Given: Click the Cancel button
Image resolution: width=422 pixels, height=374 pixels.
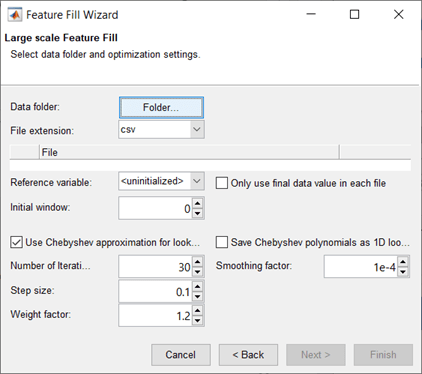Looking at the screenshot, I should point(181,355).
